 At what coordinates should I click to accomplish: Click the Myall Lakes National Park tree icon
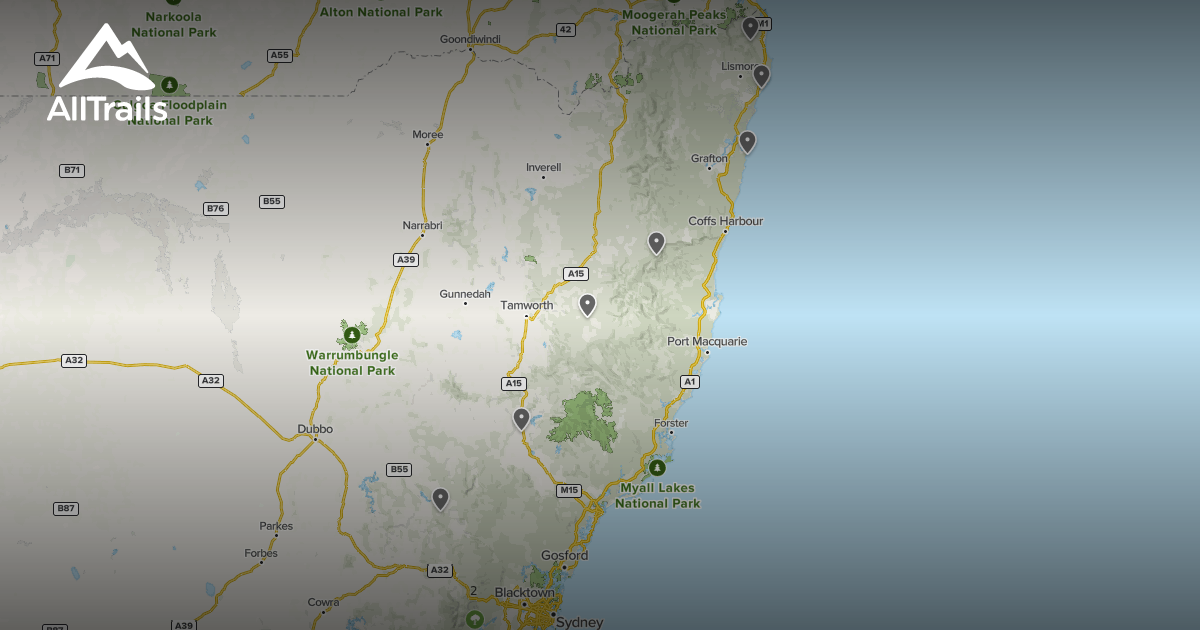657,467
